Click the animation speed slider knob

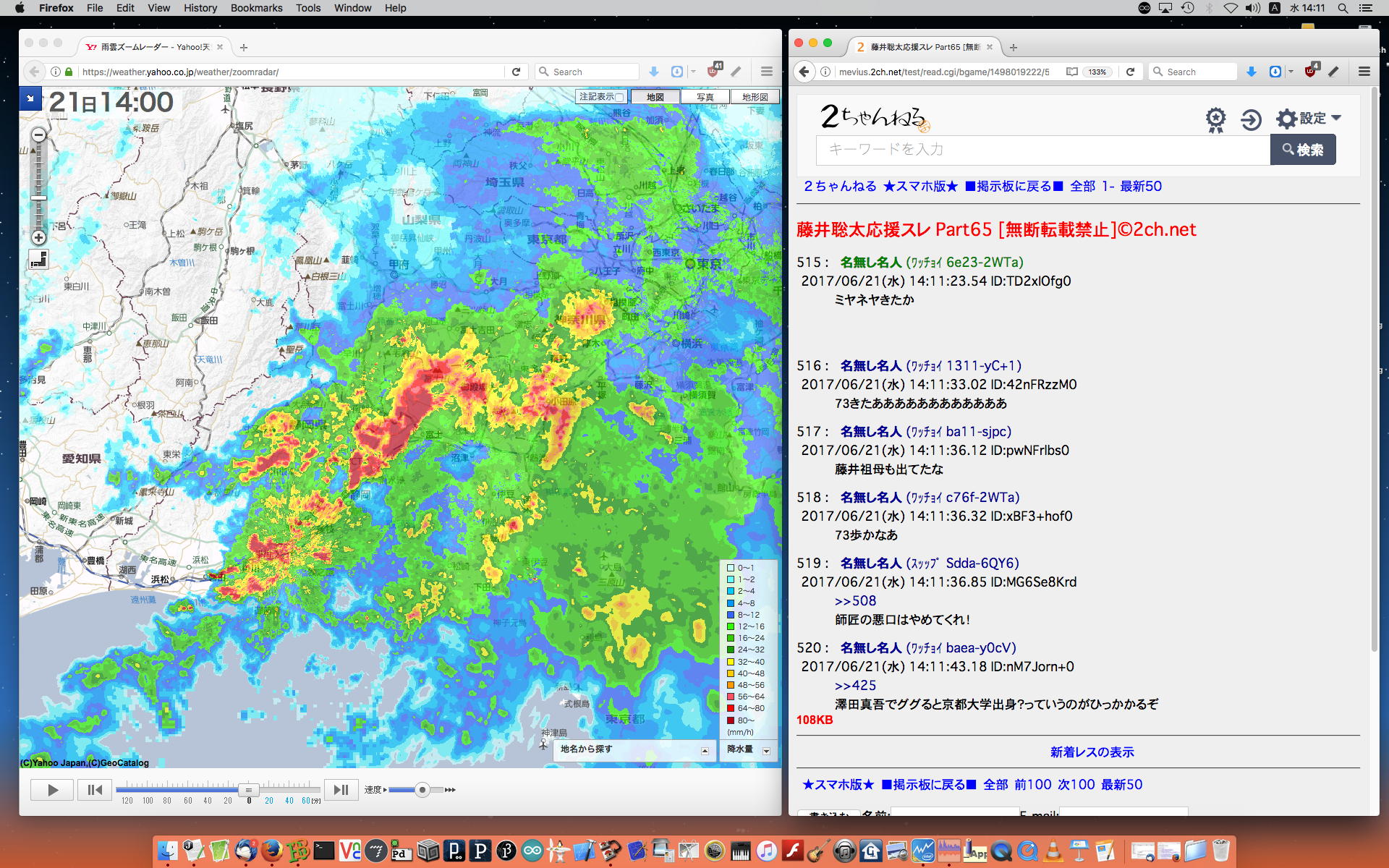click(x=422, y=790)
